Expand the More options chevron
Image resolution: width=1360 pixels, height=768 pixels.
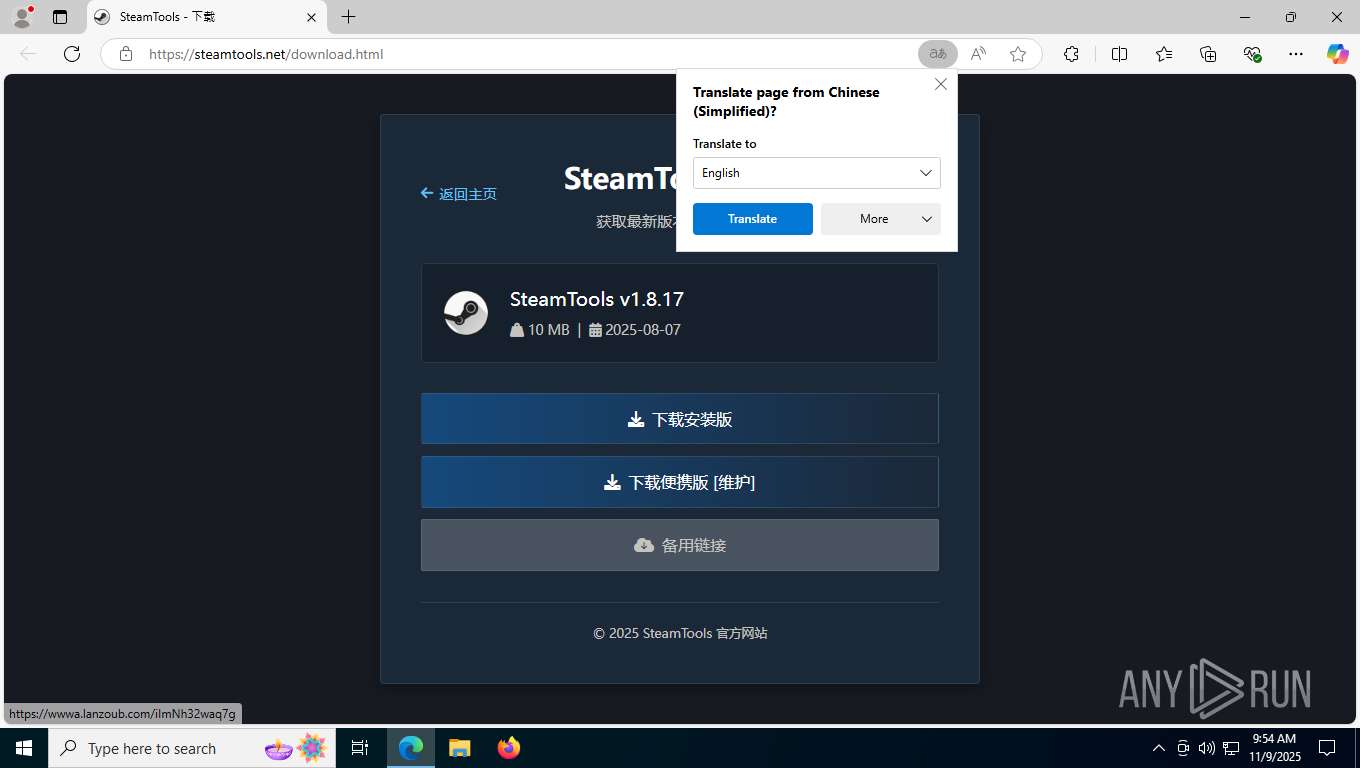tap(927, 219)
